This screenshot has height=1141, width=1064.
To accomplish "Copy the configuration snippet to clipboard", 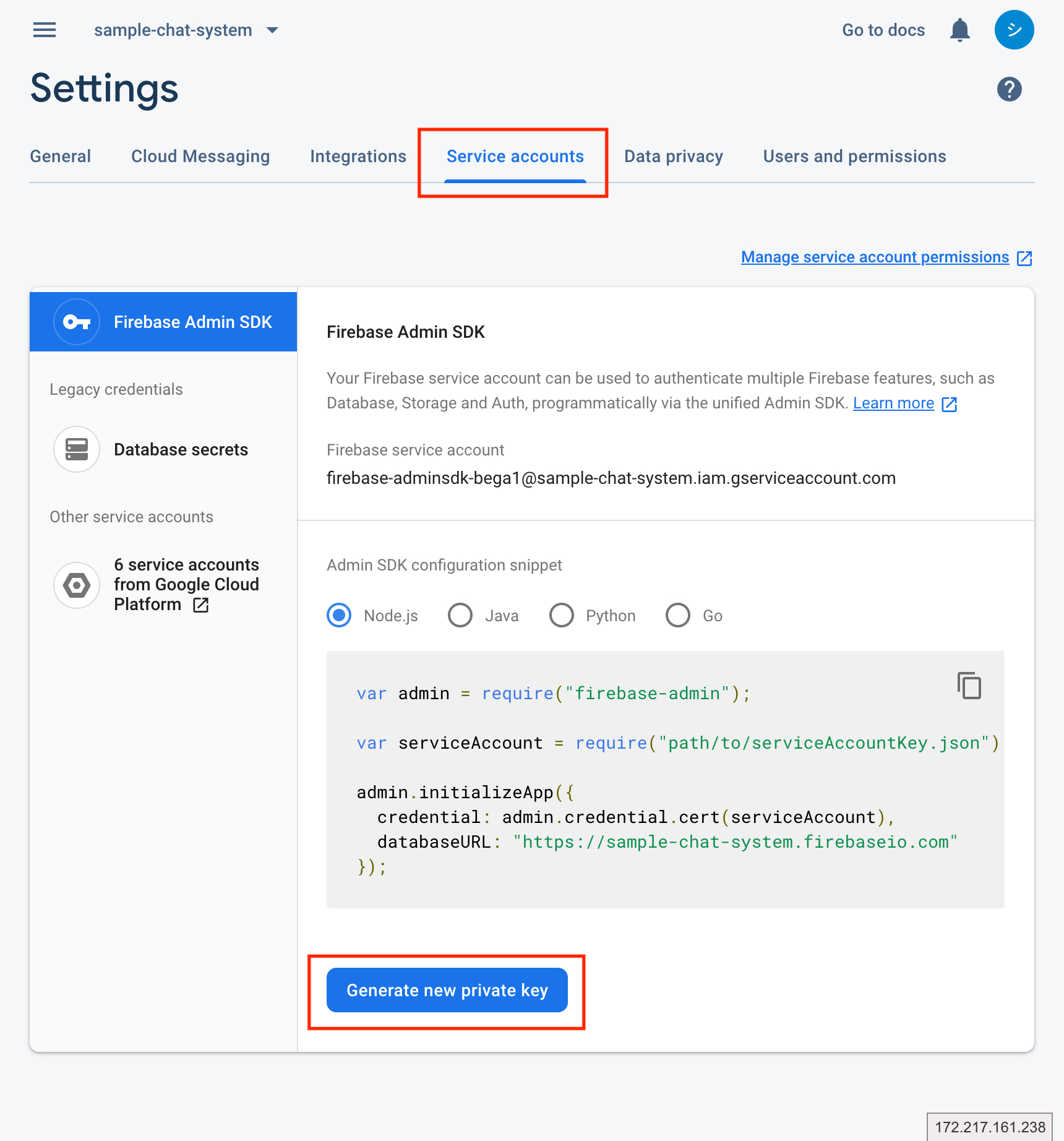I will (969, 686).
